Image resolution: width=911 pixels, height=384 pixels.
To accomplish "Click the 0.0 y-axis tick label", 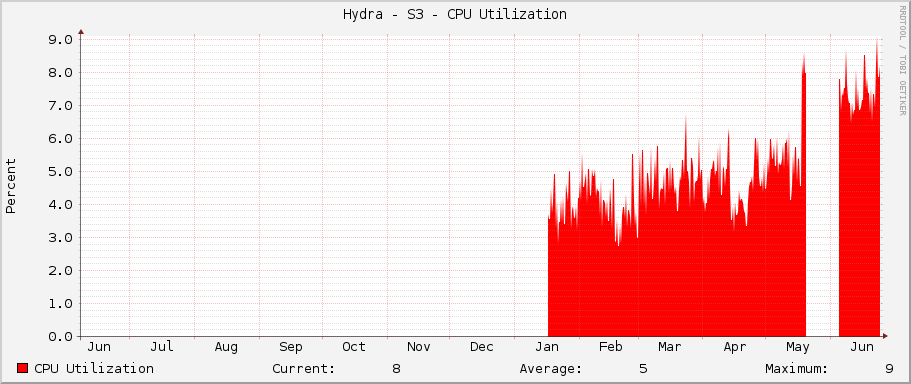I will coord(60,336).
